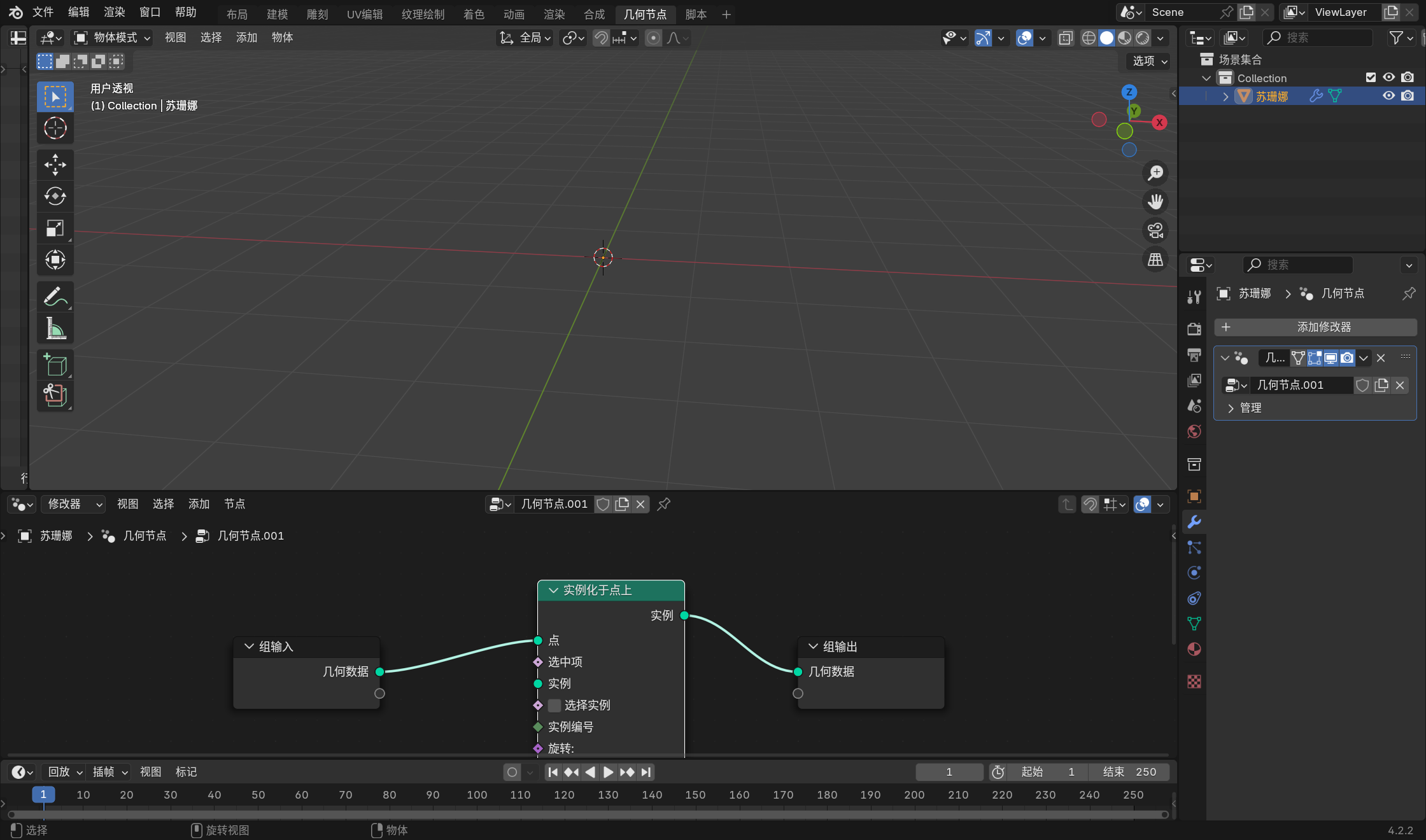This screenshot has width=1426, height=840.
Task: Jump to the start frame
Action: [x=553, y=772]
